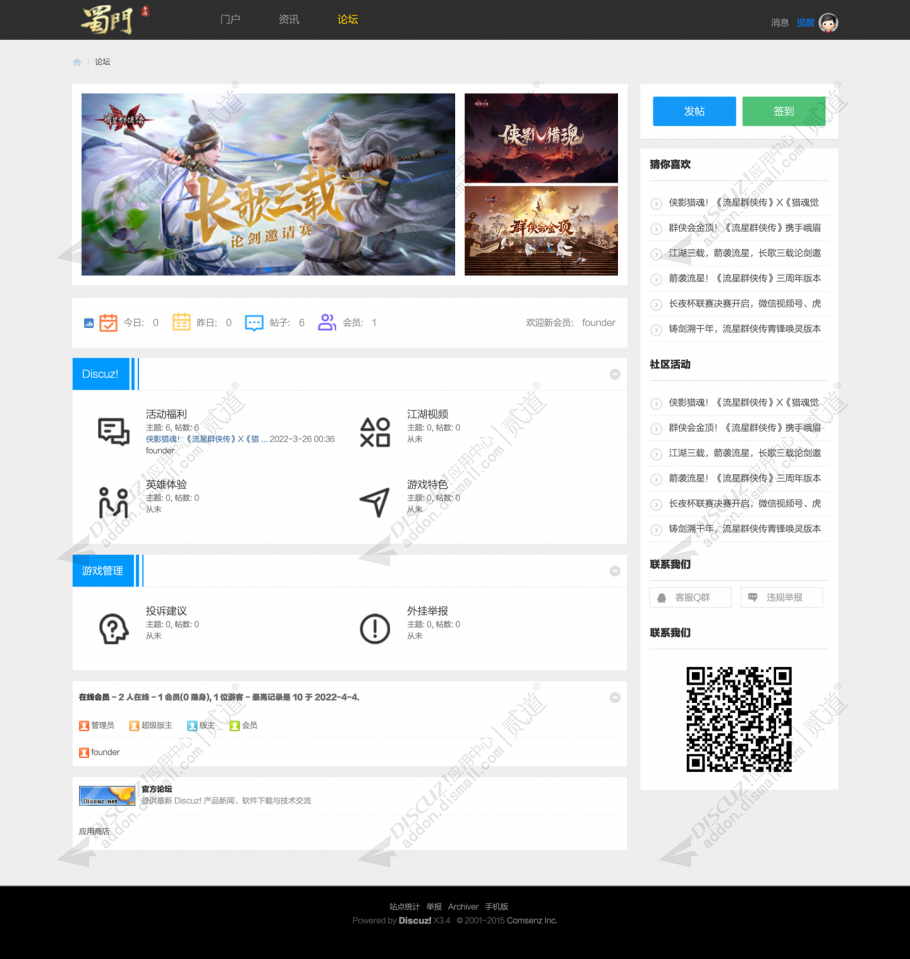Screen dimensions: 910x959
Task: Click the green 会员 legend icon
Action: (x=235, y=725)
